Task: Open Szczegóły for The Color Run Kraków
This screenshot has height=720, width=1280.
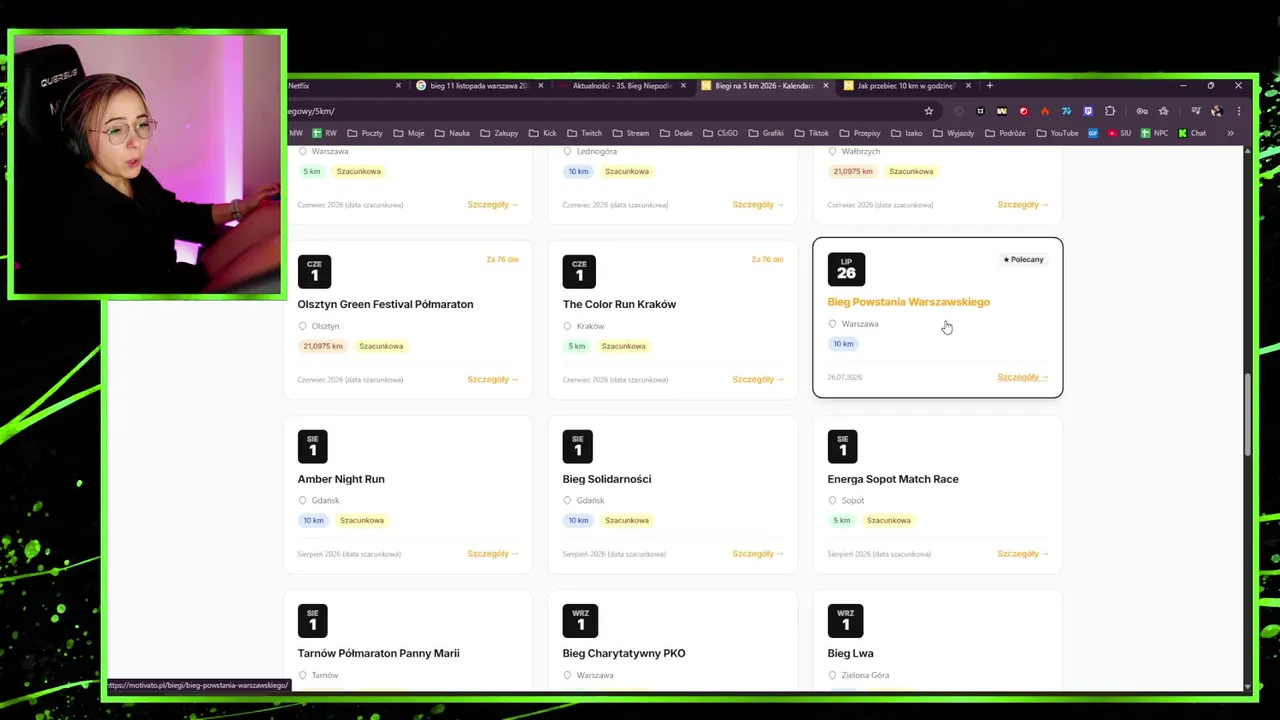Action: [758, 379]
